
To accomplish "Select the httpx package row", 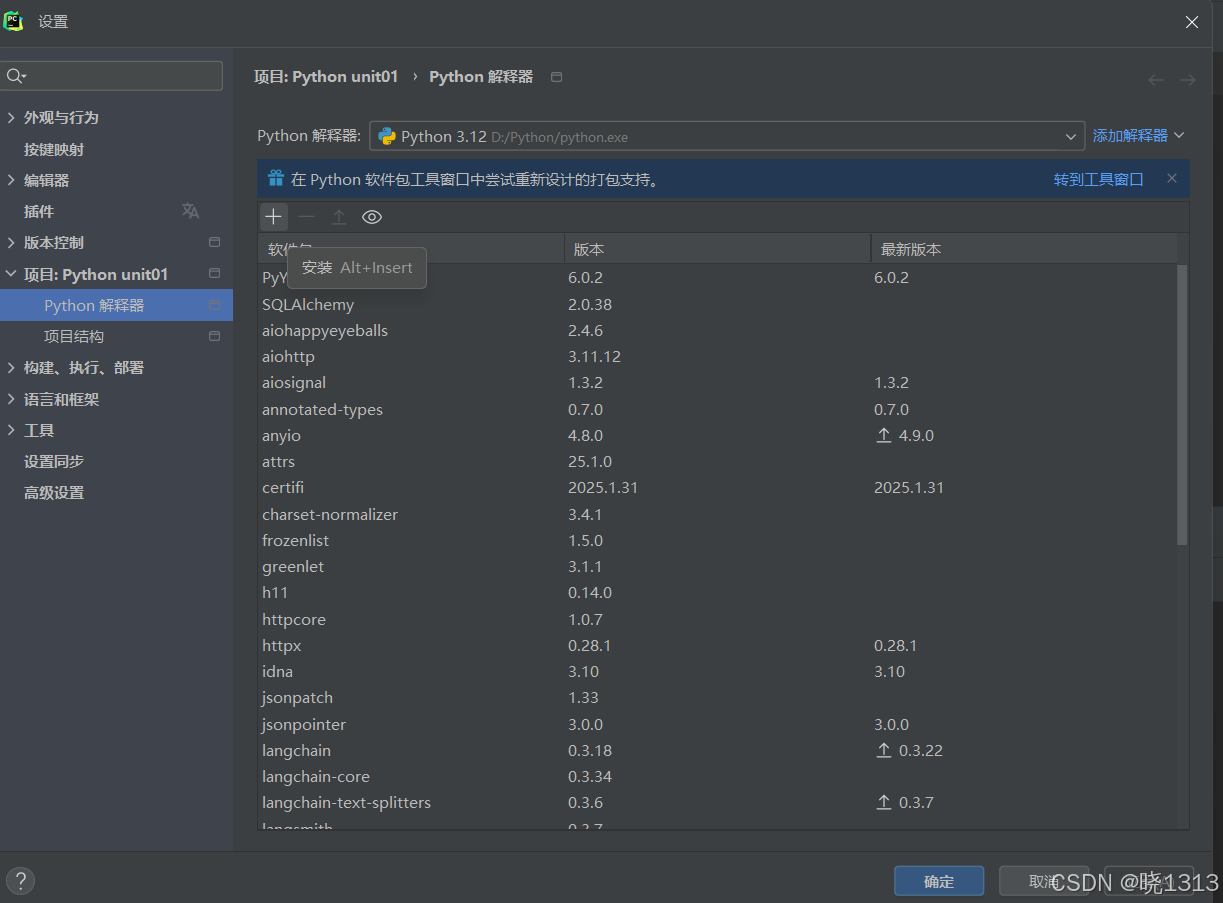I will pos(717,645).
